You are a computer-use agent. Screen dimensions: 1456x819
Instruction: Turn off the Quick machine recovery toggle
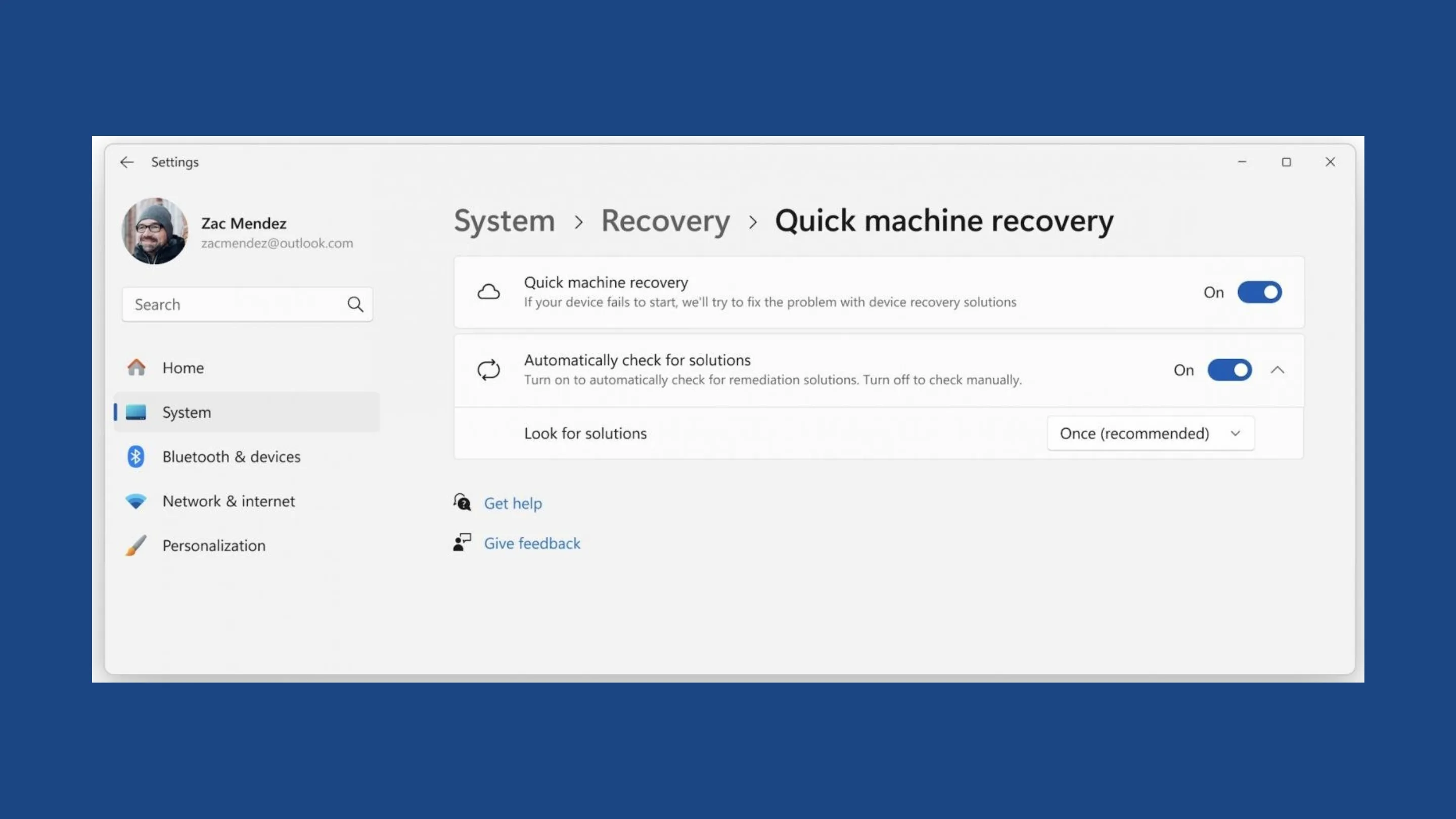[1260, 292]
